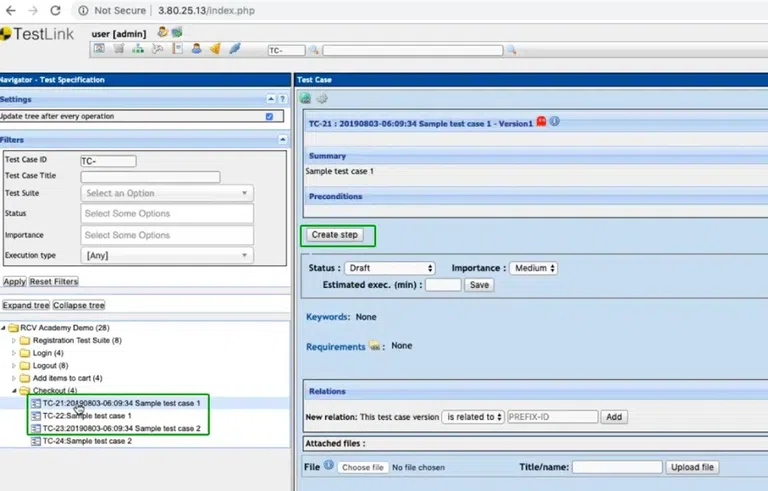
Task: Click the logout icon next to user [admin]
Action: [177, 32]
